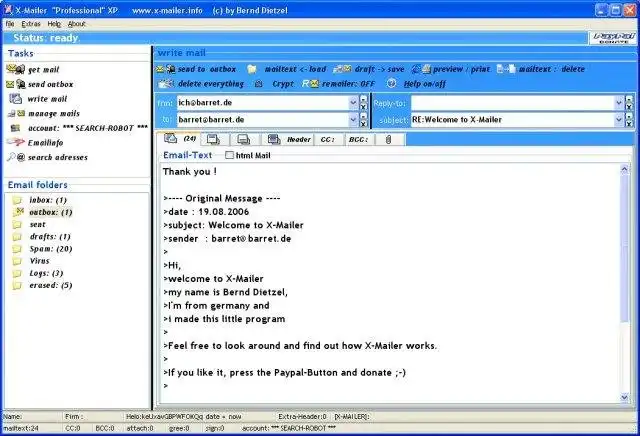
Task: Expand the from address dropdown arrow
Action: pos(353,102)
